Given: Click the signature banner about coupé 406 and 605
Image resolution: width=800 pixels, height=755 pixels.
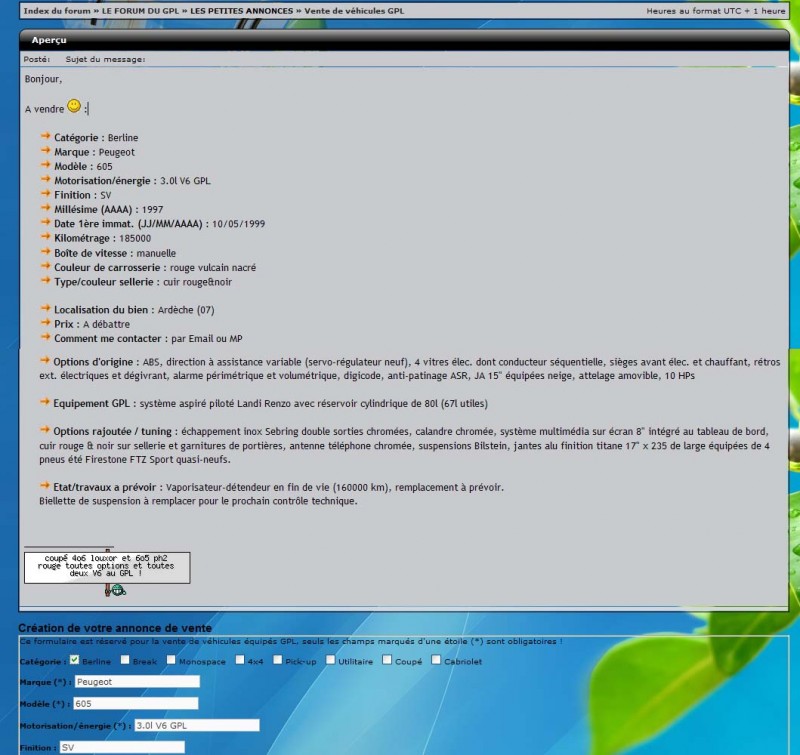Looking at the screenshot, I should pos(106,567).
